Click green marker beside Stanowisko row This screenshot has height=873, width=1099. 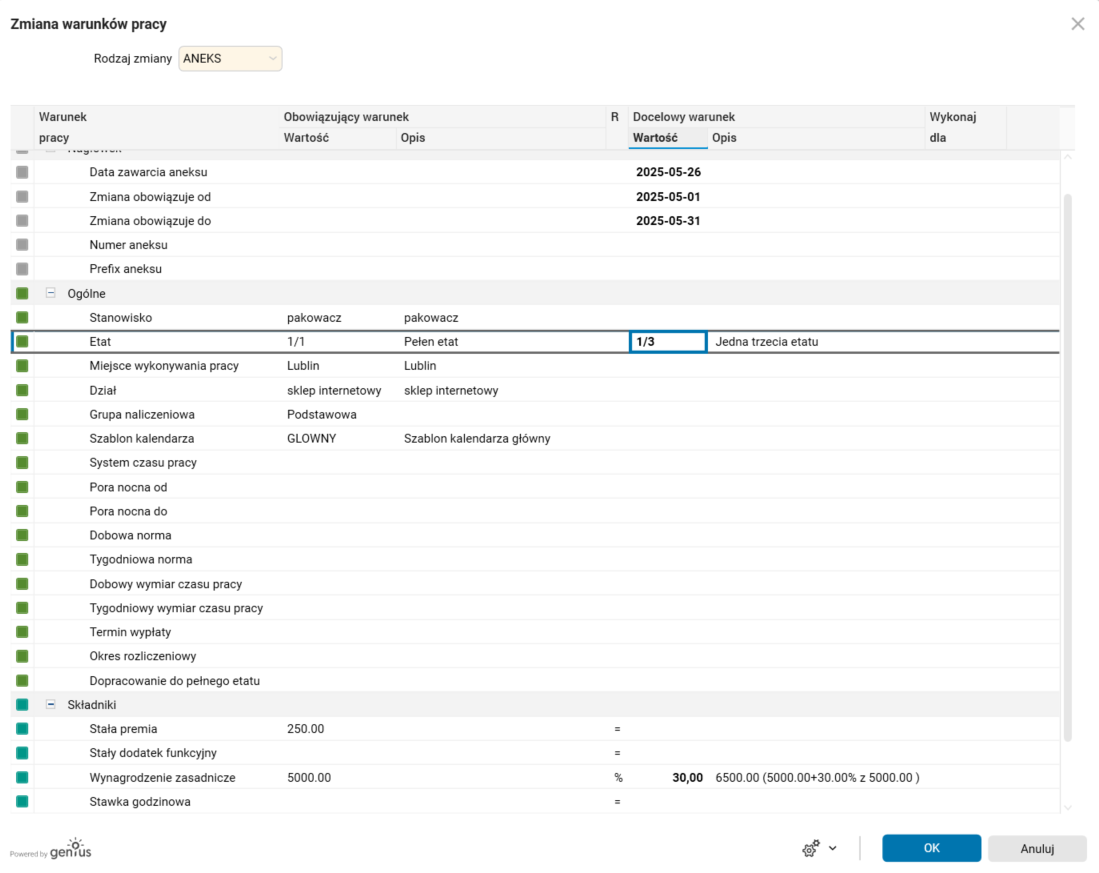(x=22, y=318)
